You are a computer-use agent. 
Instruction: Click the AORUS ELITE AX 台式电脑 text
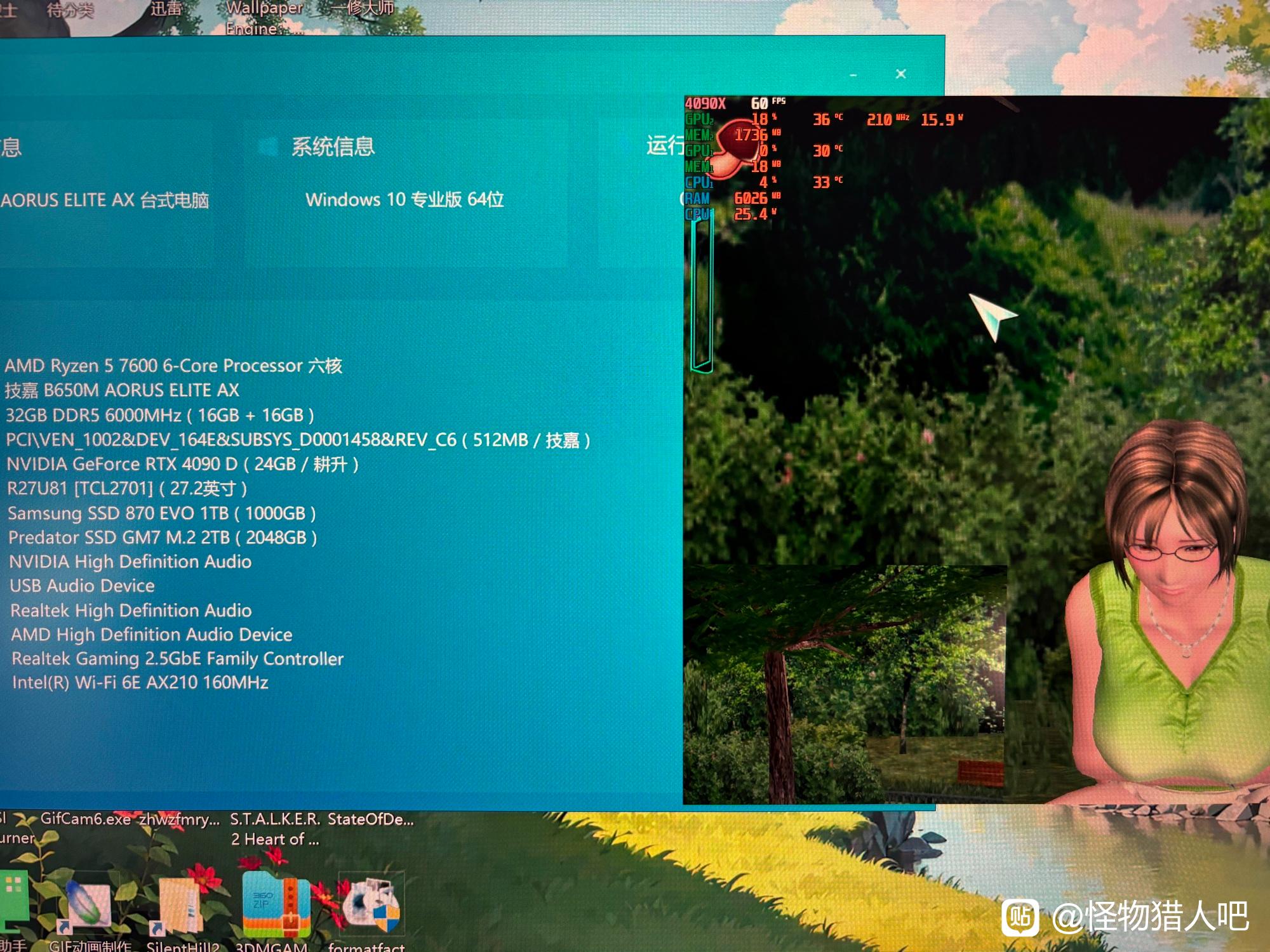[x=105, y=201]
